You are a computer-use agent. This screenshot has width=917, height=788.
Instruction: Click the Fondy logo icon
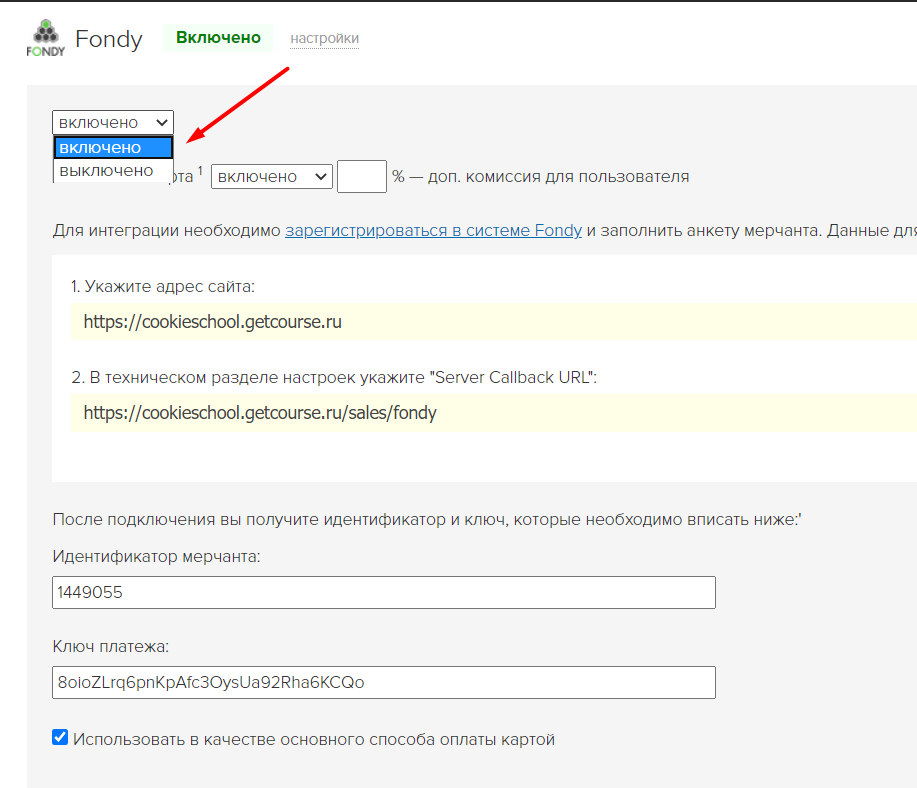click(46, 39)
